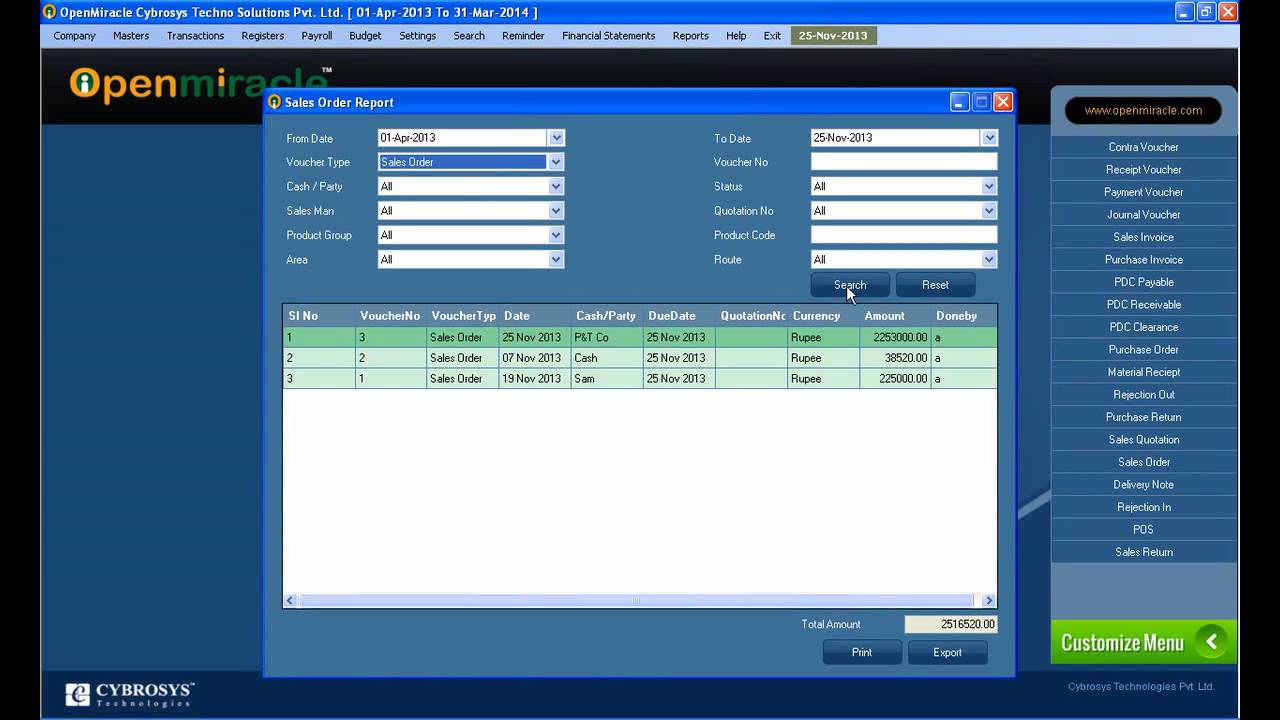Viewport: 1280px width, 720px height.
Task: Open Journal Voucher from the side panel
Action: pyautogui.click(x=1143, y=215)
